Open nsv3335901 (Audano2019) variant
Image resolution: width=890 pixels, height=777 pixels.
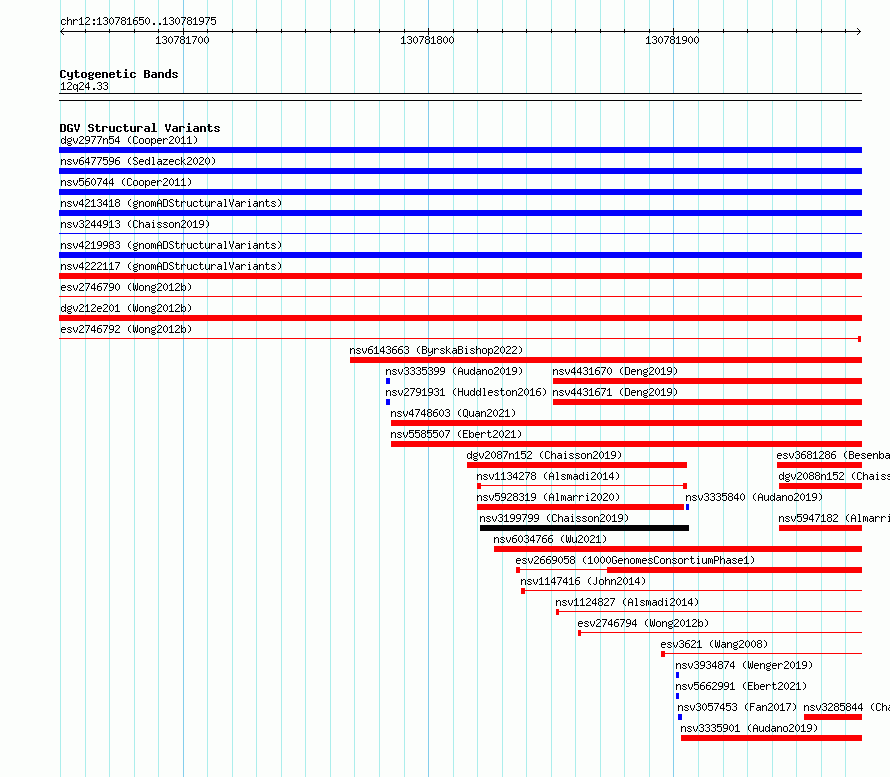point(749,728)
